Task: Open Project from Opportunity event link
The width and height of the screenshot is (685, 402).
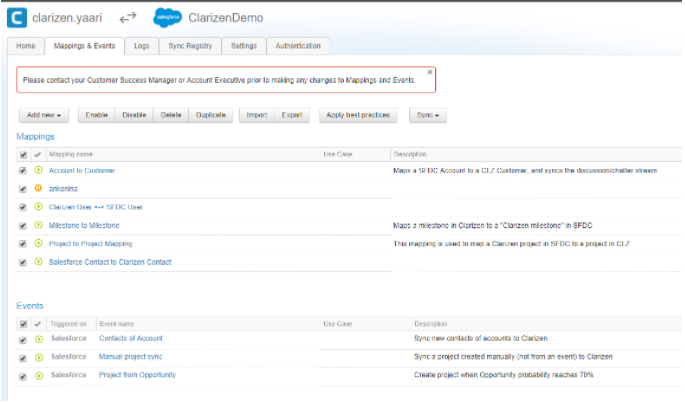Action: tap(137, 375)
